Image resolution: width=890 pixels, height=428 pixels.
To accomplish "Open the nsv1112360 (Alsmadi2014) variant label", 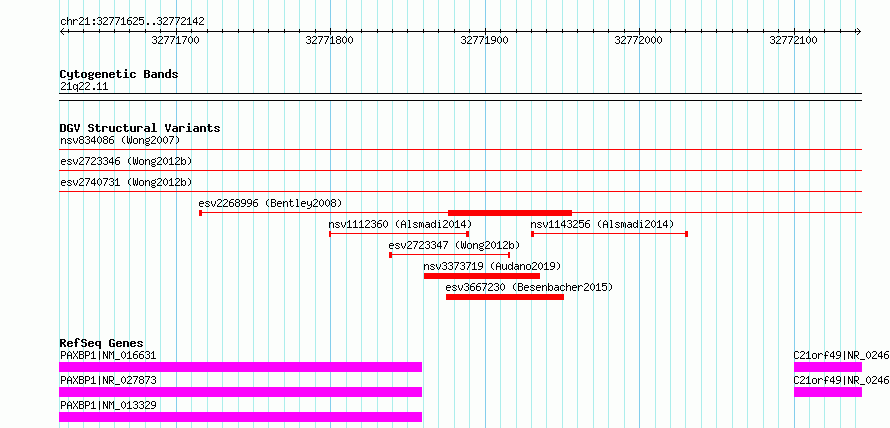I will pos(400,224).
